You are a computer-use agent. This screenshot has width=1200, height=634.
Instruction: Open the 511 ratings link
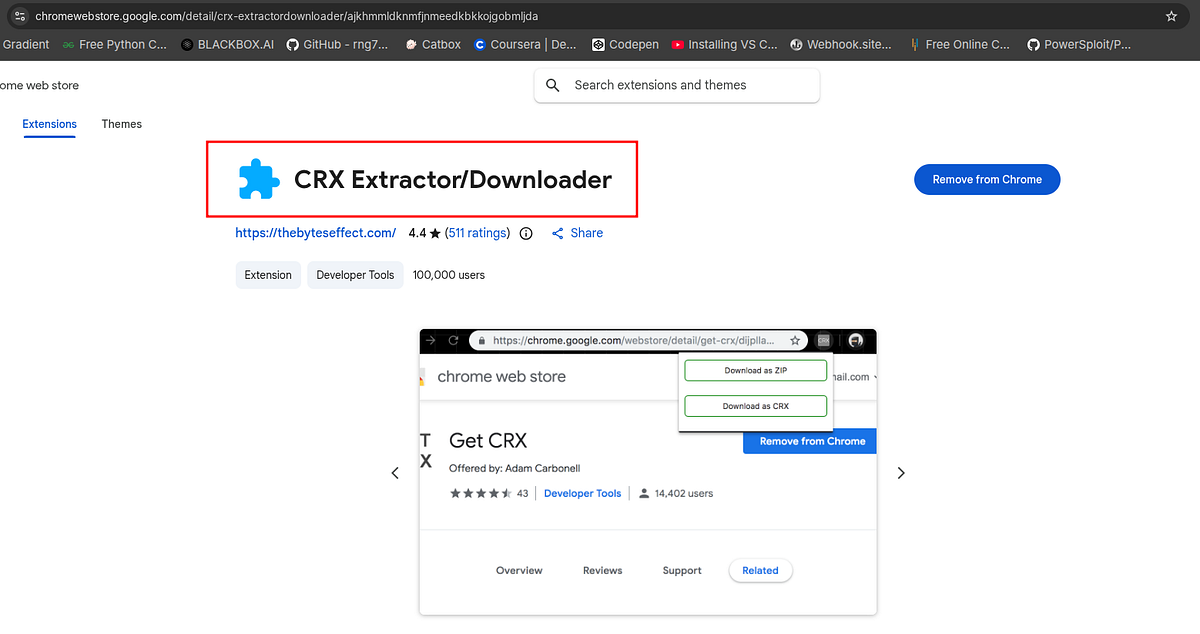coord(477,233)
